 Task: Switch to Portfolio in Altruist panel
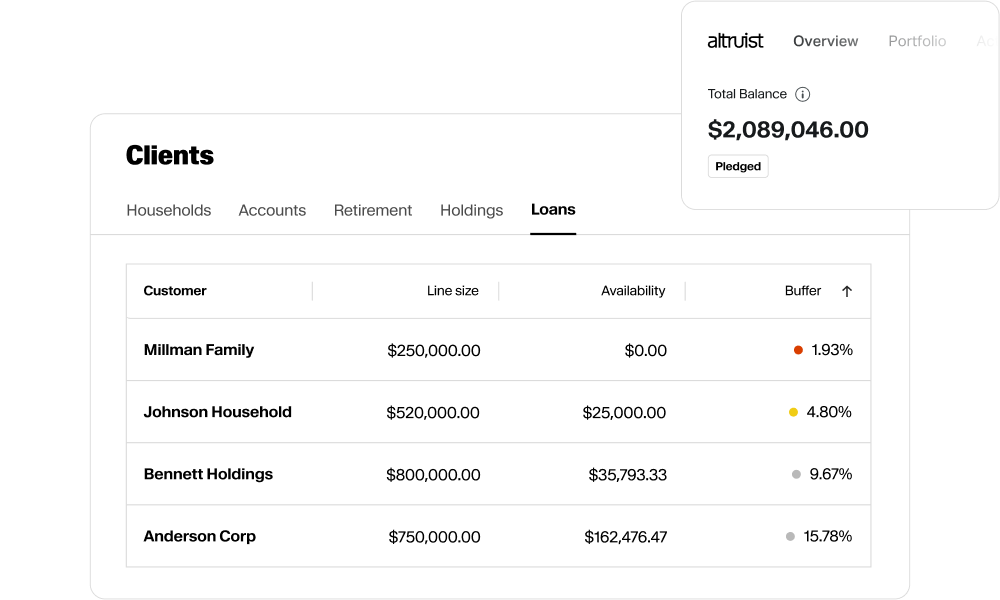917,41
